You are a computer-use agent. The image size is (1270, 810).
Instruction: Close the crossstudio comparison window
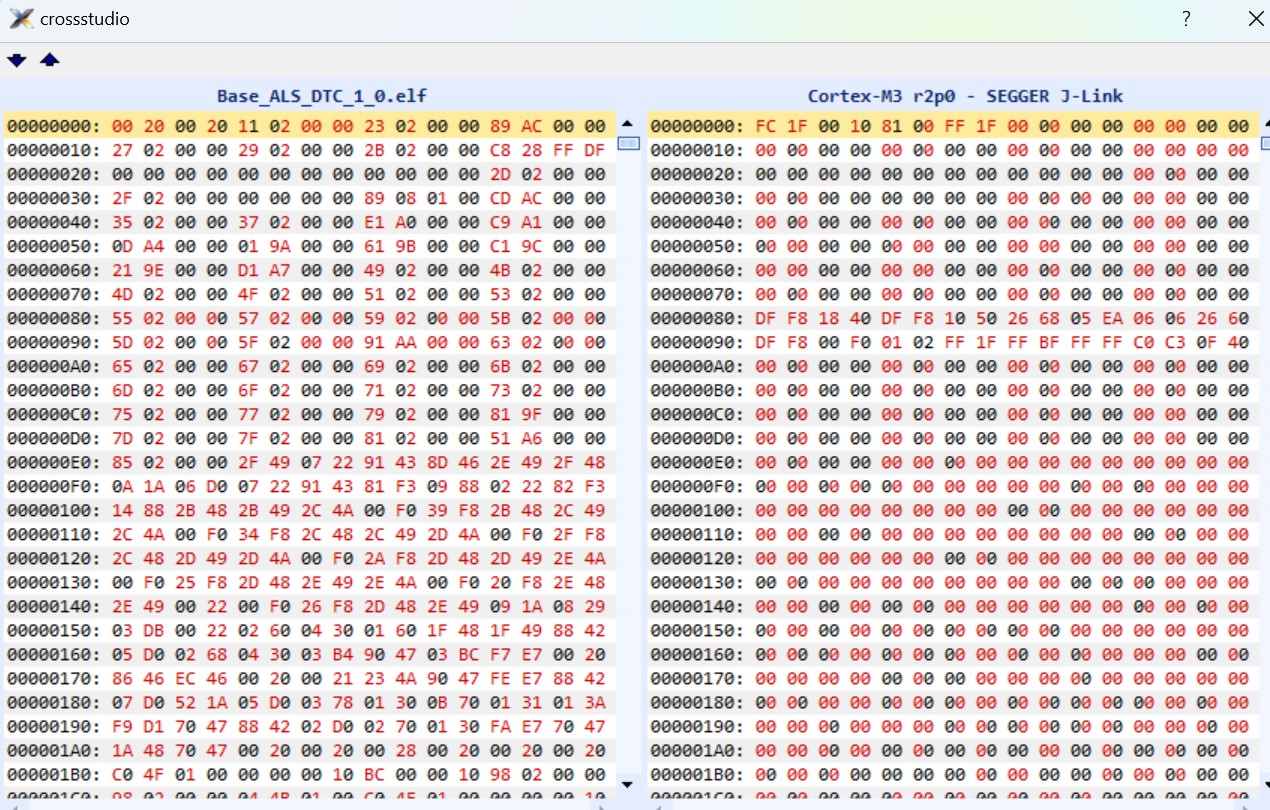pos(1256,18)
